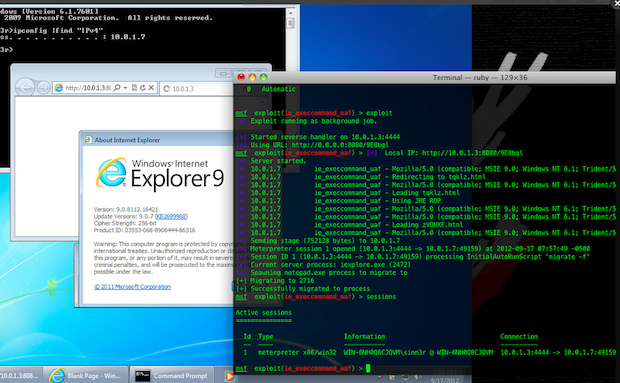Click the Command Prompt scrollbar up arrow
620x383 pixels.
point(291,13)
